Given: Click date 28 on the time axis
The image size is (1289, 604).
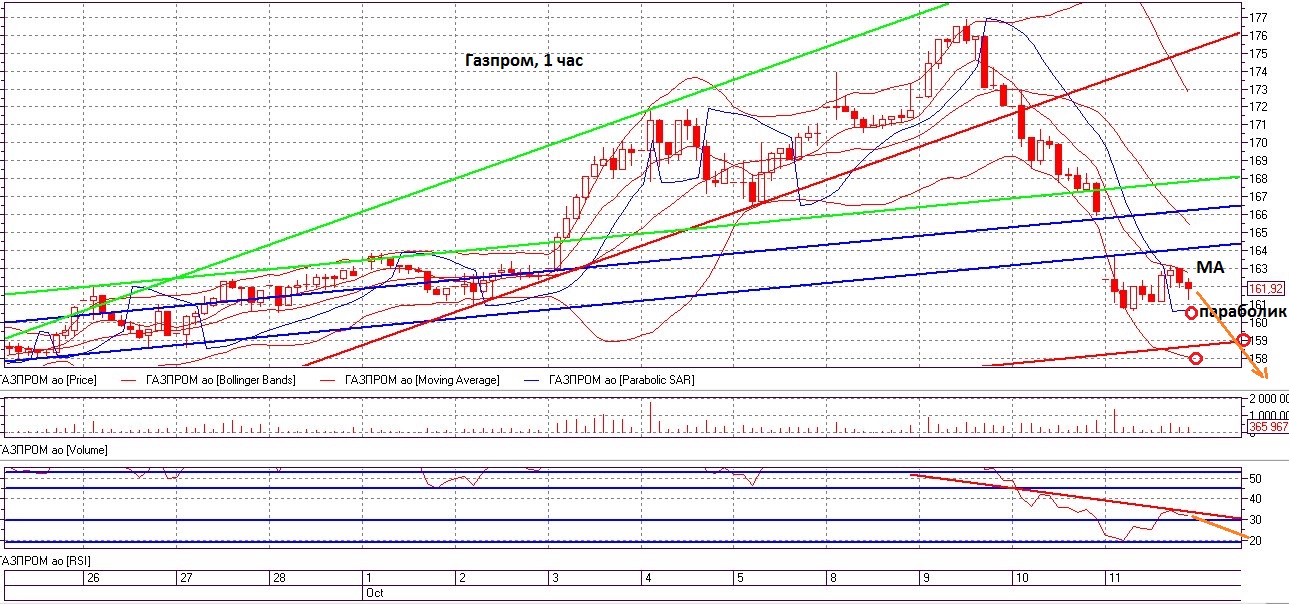Looking at the screenshot, I should 279,579.
